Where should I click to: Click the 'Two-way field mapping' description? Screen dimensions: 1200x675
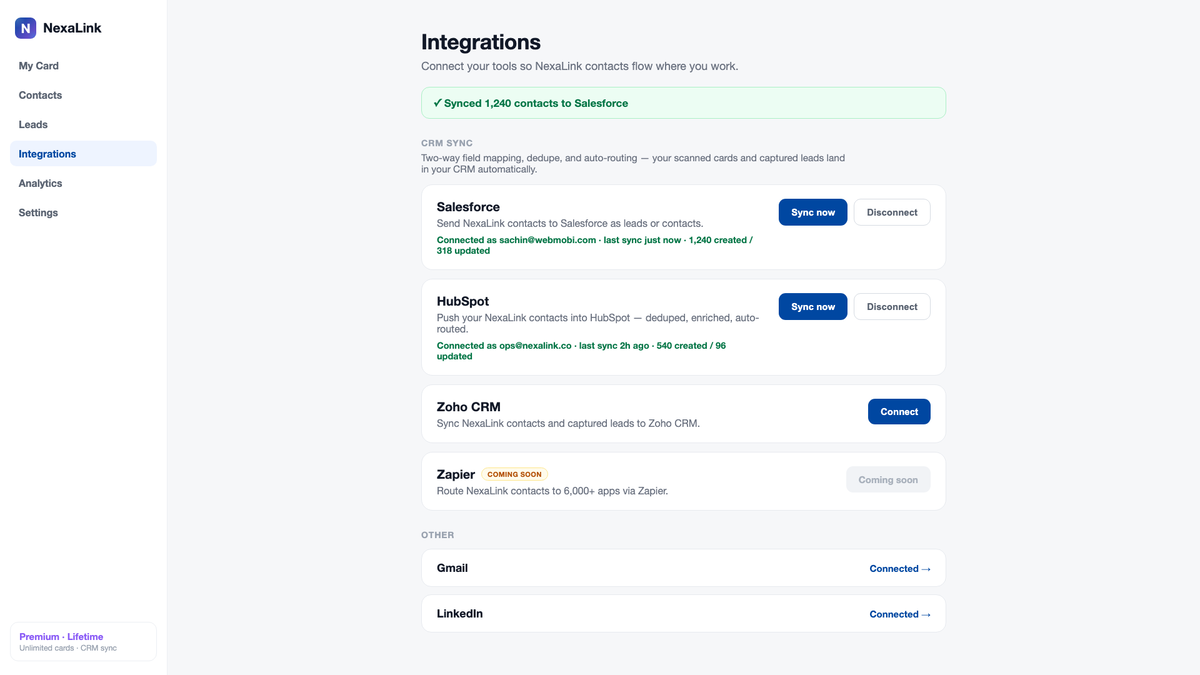pos(633,164)
